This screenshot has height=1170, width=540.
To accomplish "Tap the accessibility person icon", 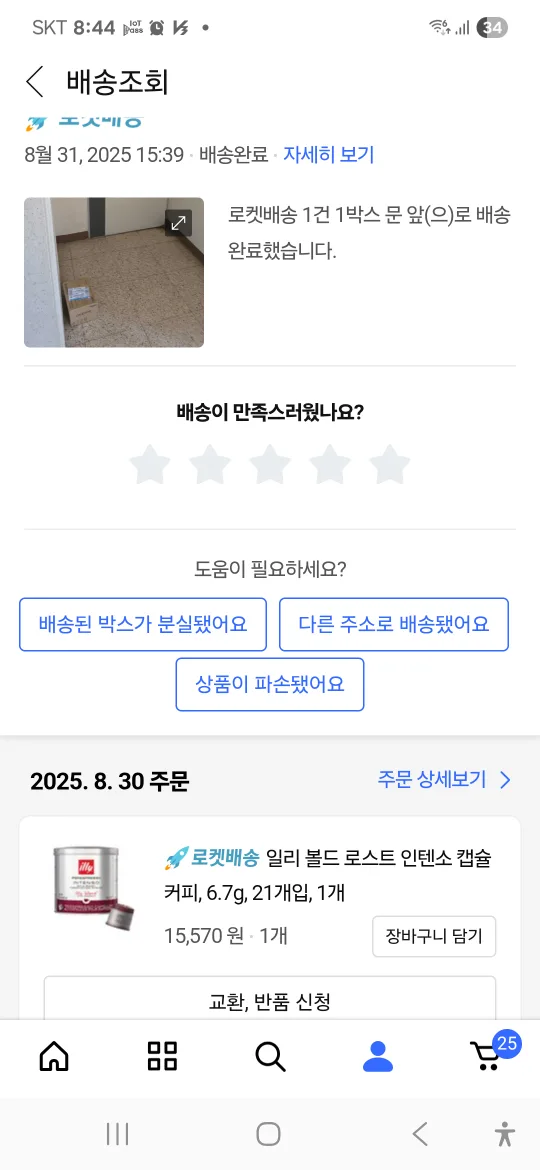I will [505, 1134].
